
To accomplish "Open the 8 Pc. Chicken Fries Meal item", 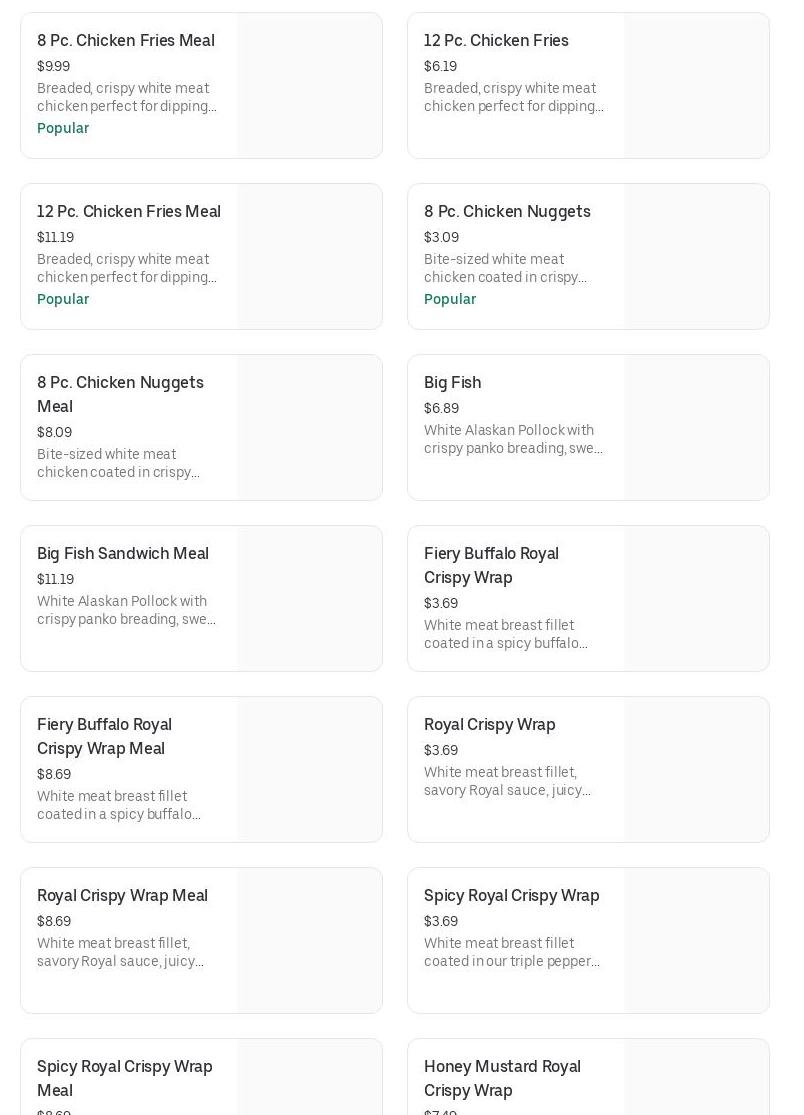I will [x=126, y=41].
